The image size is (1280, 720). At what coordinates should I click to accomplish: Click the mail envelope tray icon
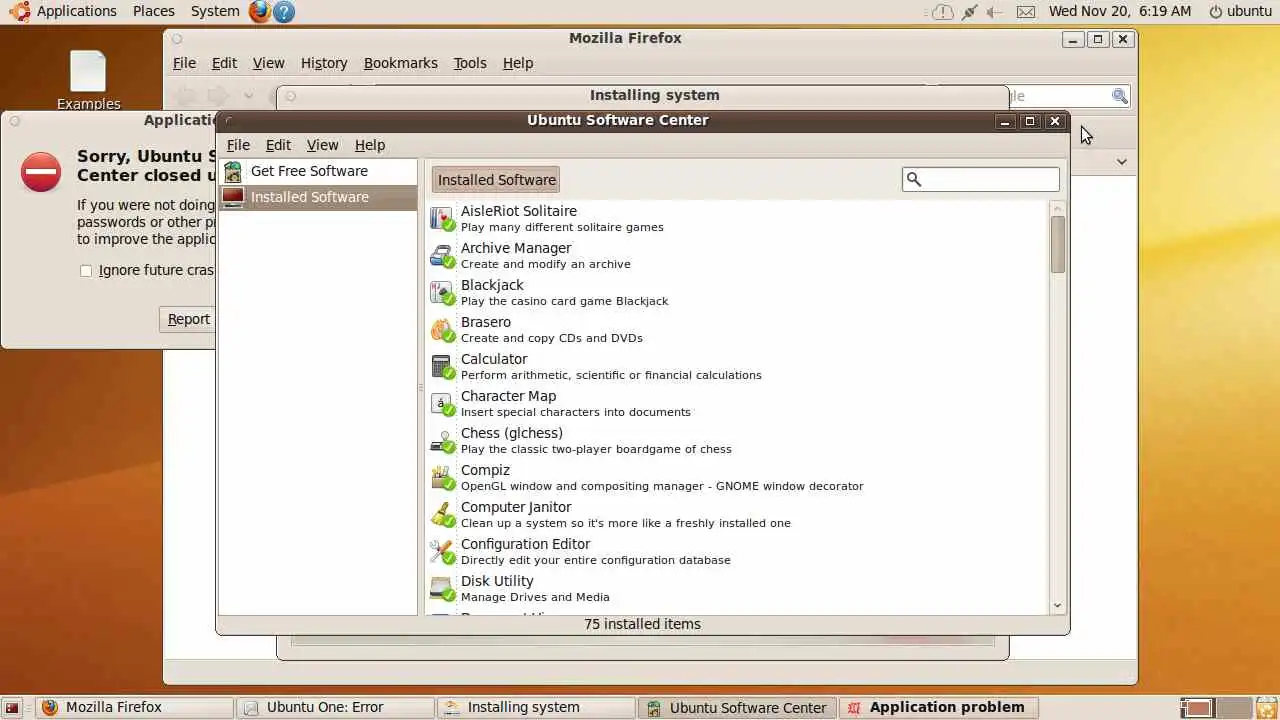1025,12
